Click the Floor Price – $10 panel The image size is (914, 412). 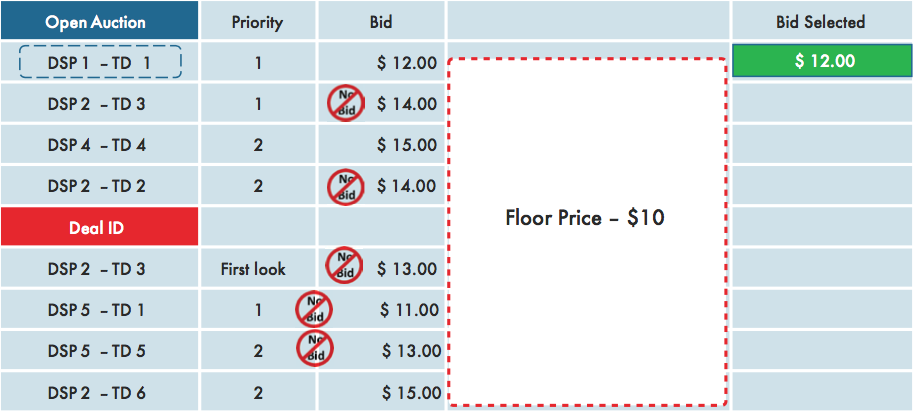point(586,232)
